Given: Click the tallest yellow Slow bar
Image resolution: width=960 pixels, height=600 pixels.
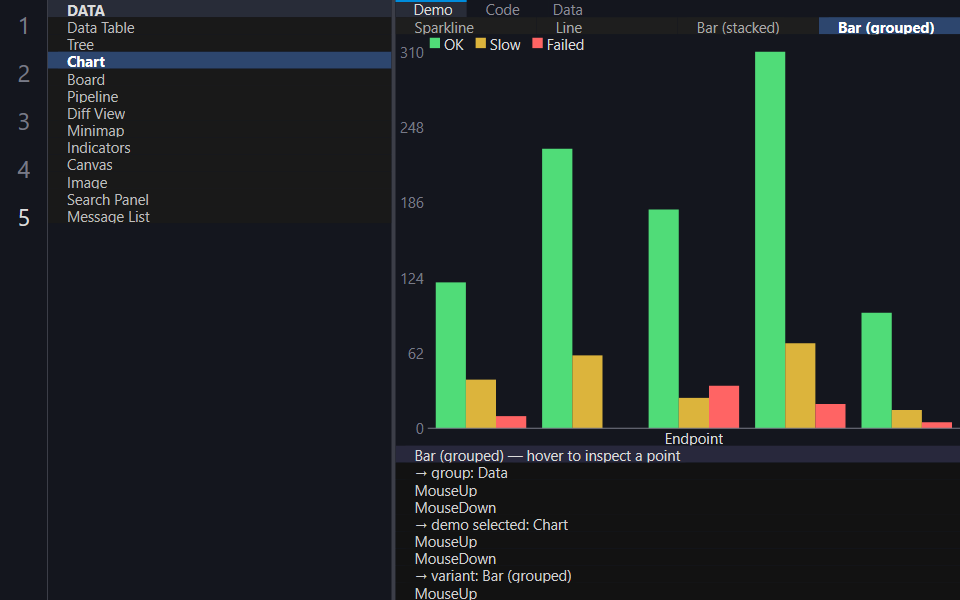Looking at the screenshot, I should tap(800, 386).
